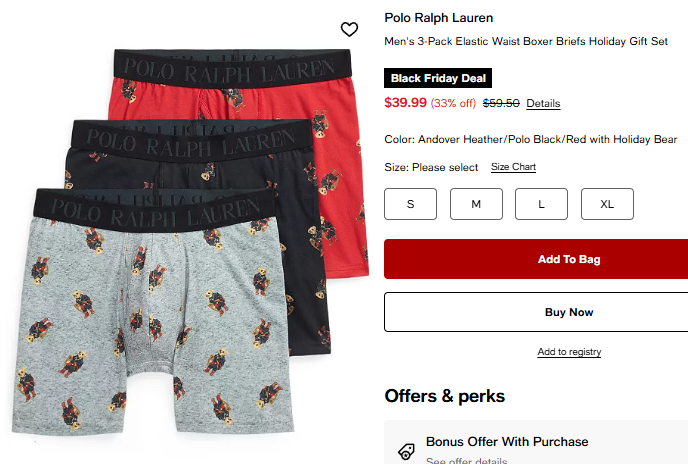Add the boxer briefs to bag
Image resolution: width=688 pixels, height=465 pixels.
(536, 259)
